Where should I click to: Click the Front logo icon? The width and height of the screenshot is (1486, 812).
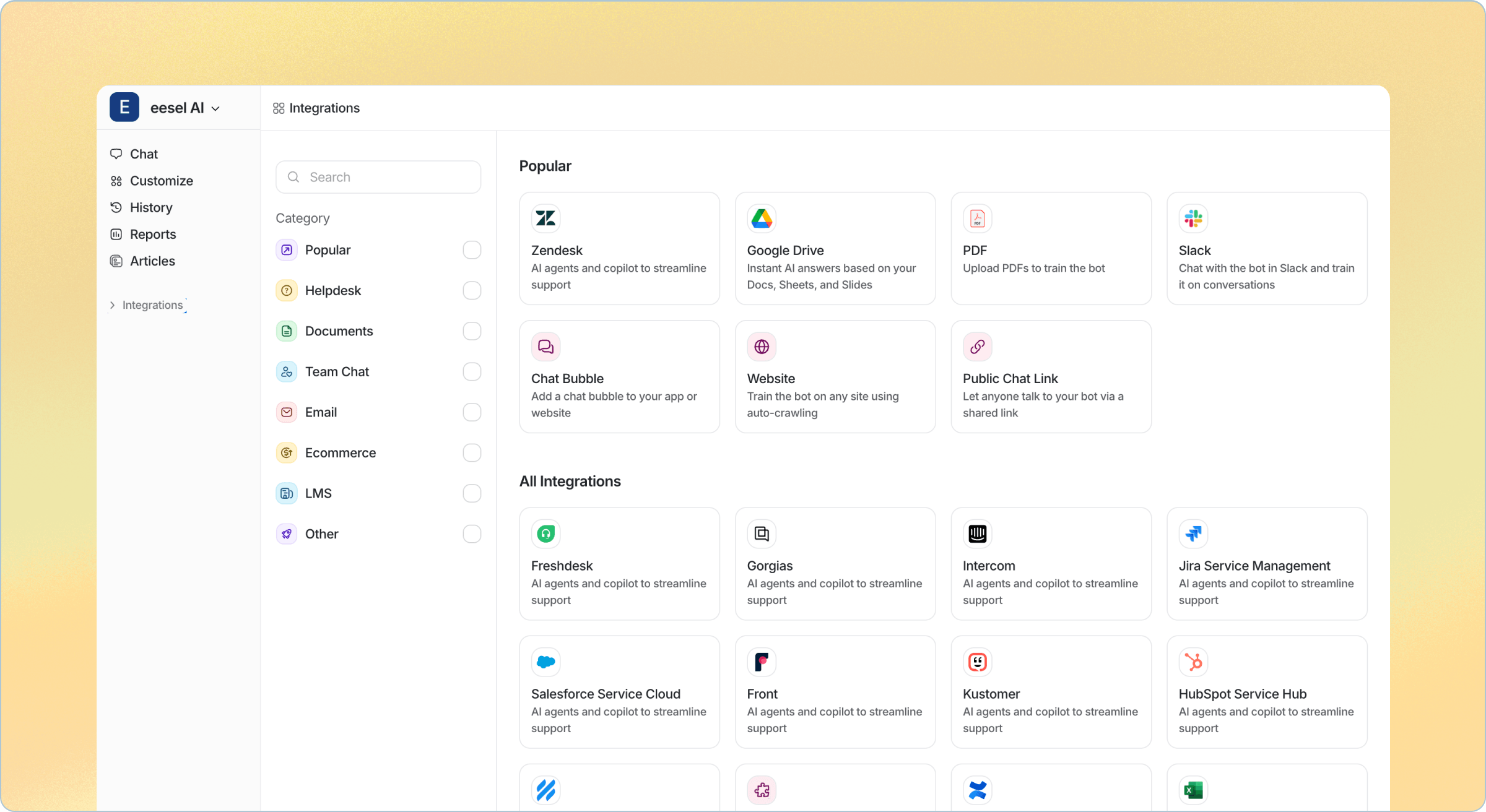762,662
